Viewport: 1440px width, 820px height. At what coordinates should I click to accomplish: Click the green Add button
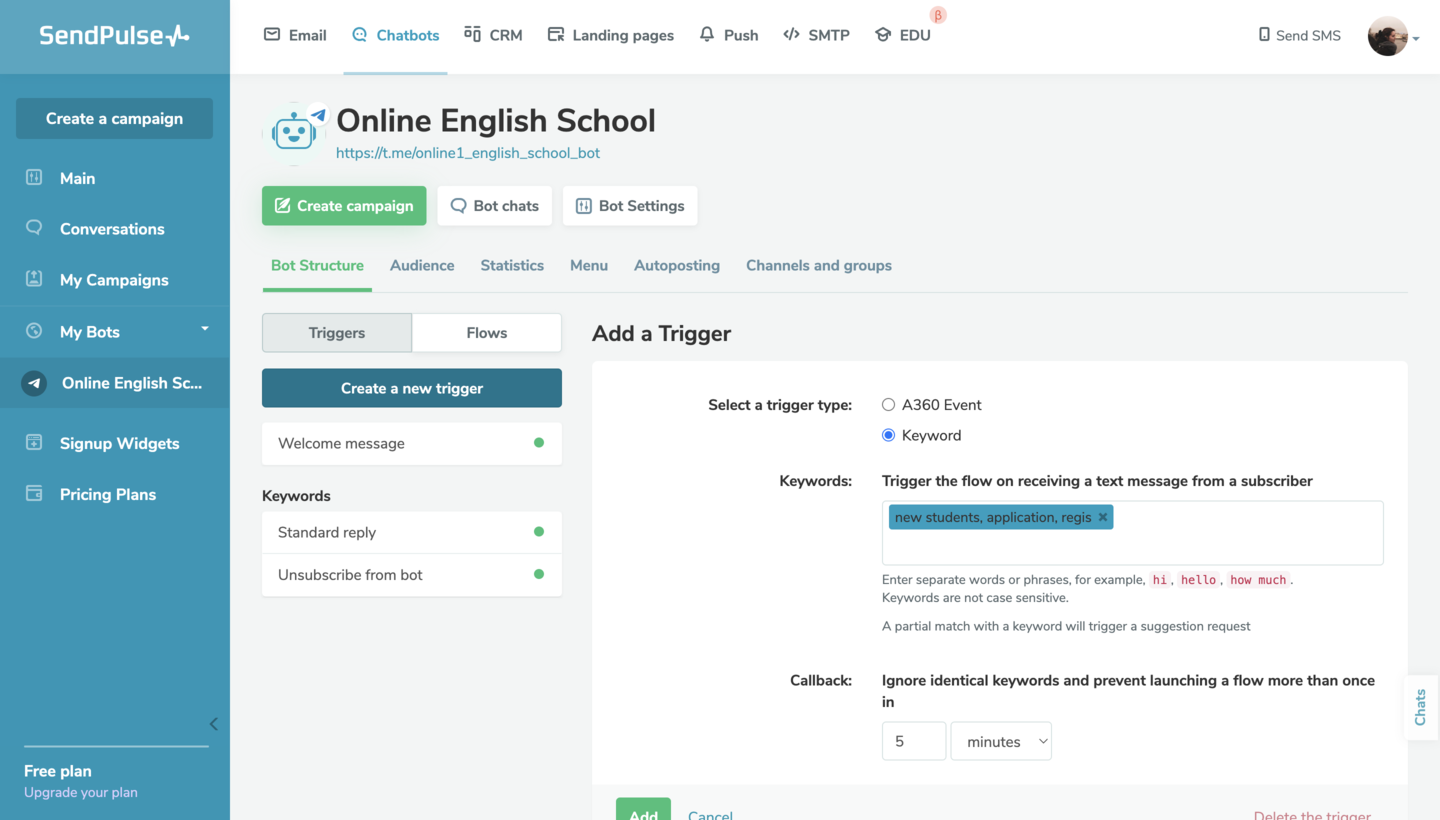point(643,810)
